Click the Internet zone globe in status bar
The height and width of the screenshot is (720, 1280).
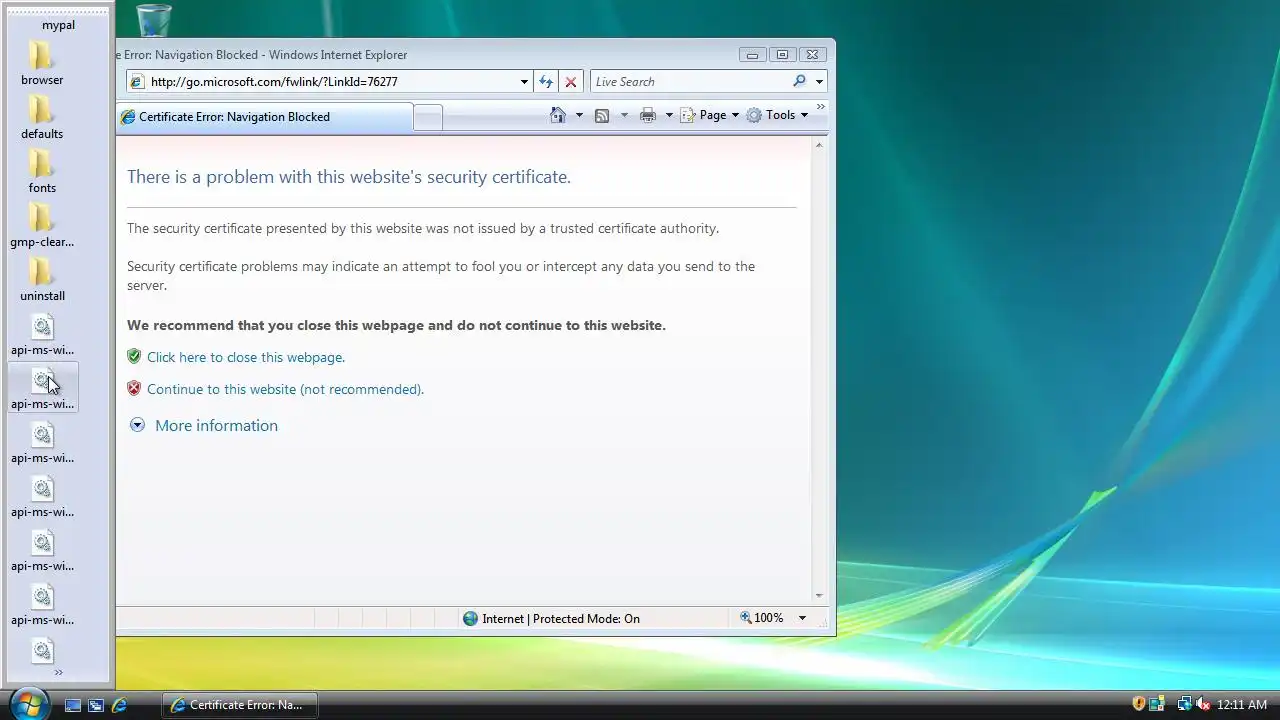tap(470, 618)
